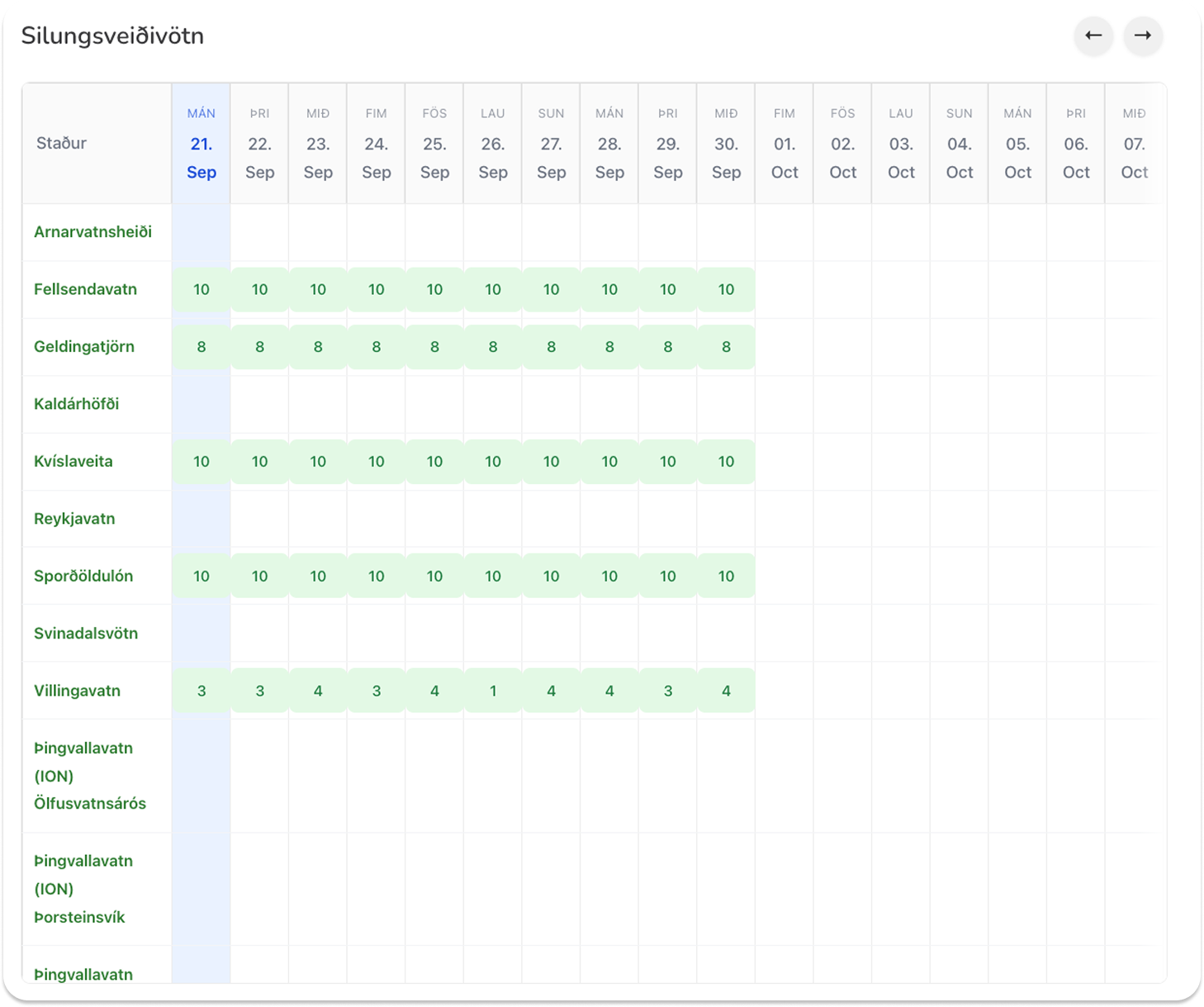The width and height of the screenshot is (1204, 1007).
Task: Open the Kaldárhöfði location link
Action: (76, 404)
